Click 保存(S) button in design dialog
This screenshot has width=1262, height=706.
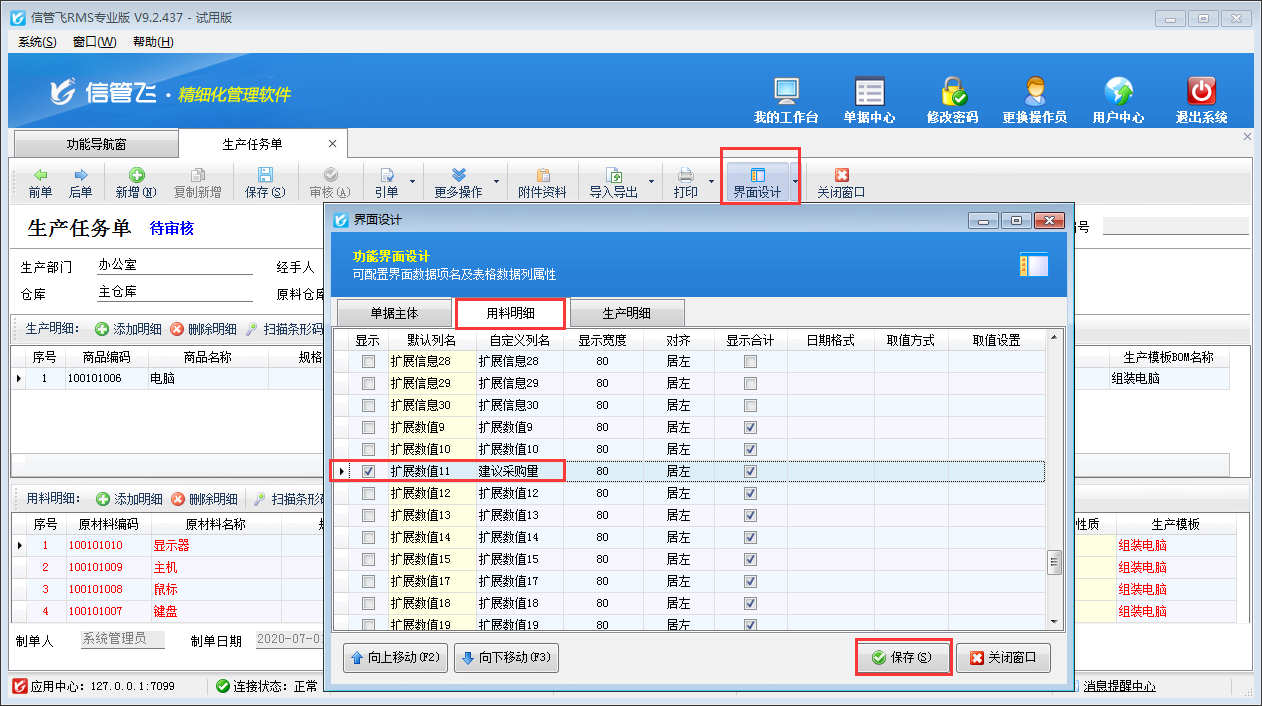point(901,658)
